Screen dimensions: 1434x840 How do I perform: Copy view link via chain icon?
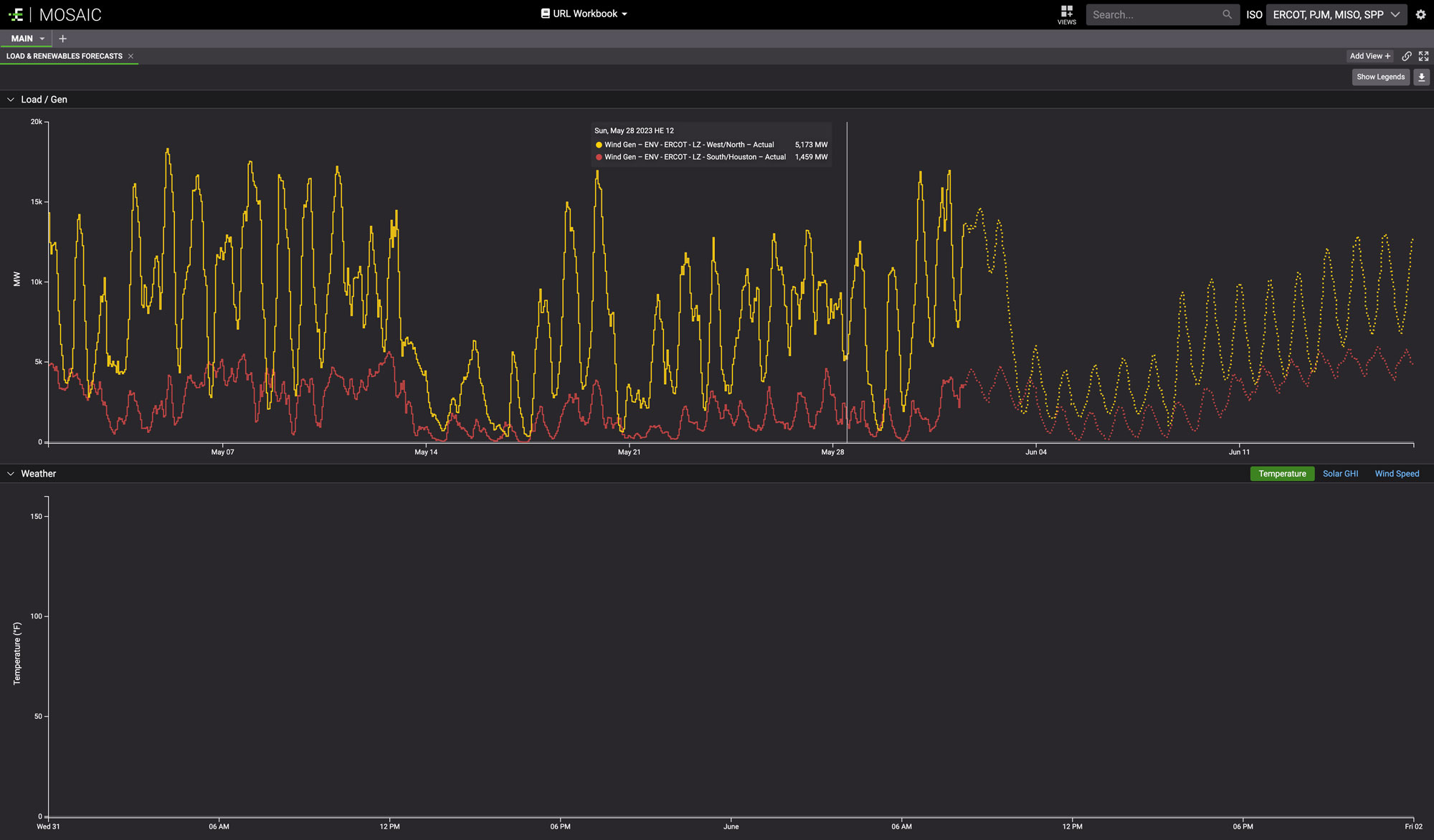1407,56
